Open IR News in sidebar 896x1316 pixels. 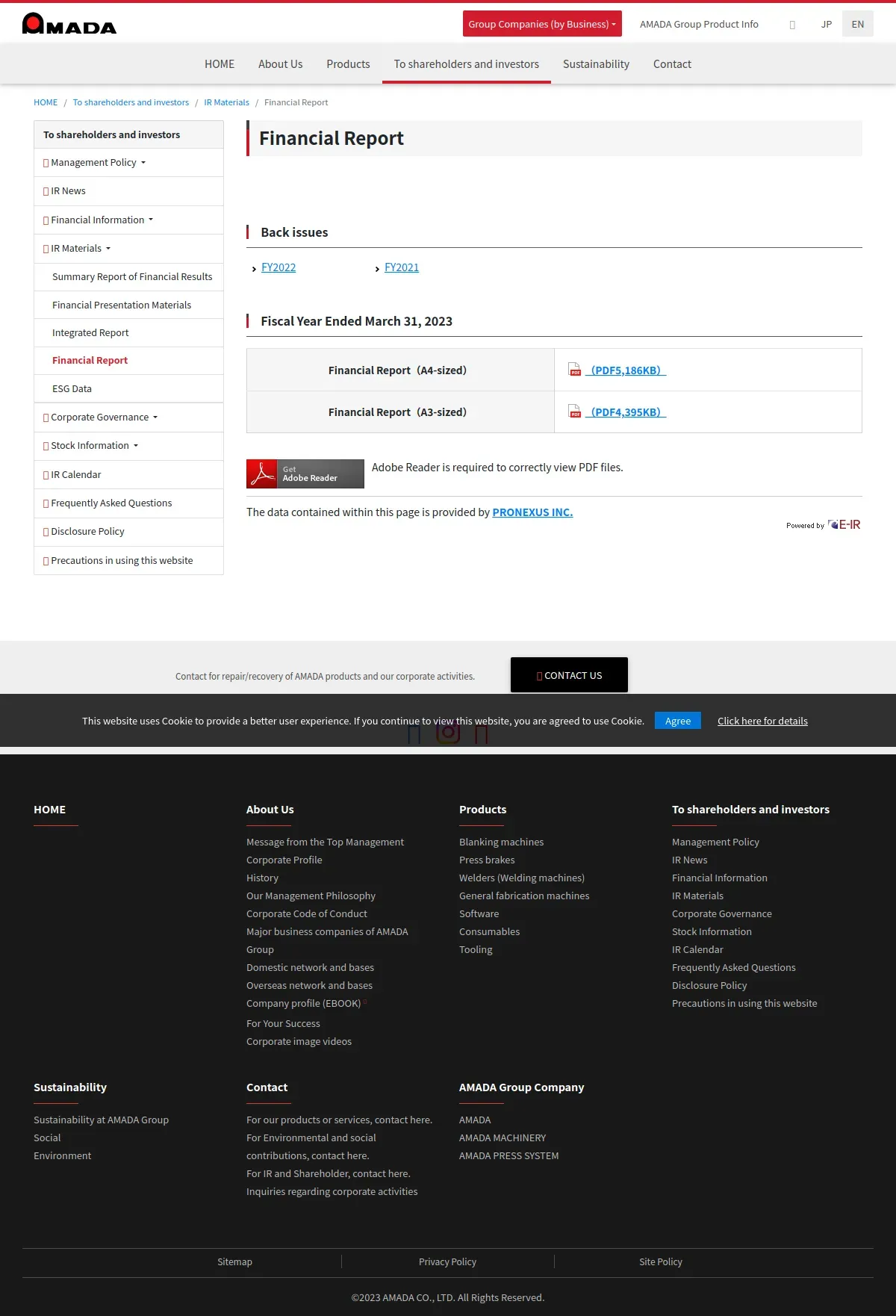pyautogui.click(x=128, y=191)
